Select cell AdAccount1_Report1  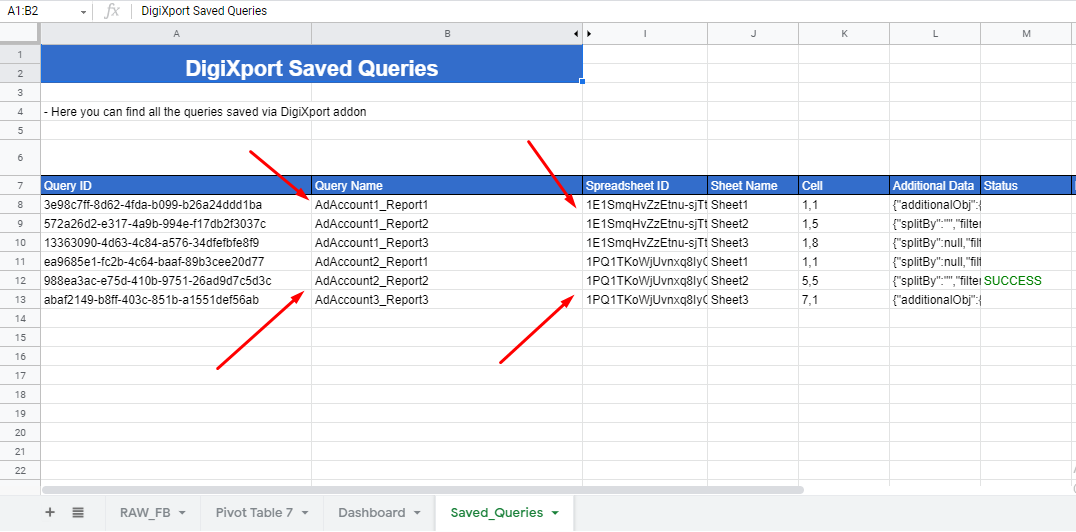pyautogui.click(x=447, y=205)
